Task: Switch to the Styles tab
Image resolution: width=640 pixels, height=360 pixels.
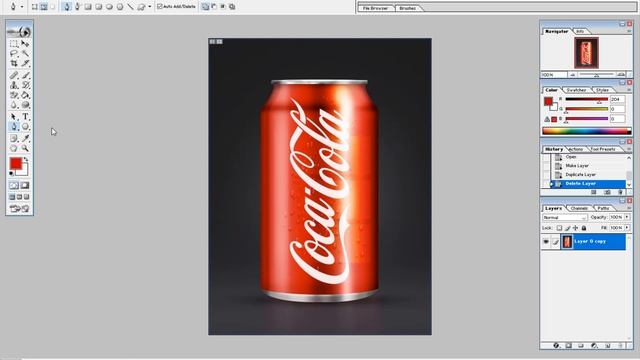Action: point(602,90)
